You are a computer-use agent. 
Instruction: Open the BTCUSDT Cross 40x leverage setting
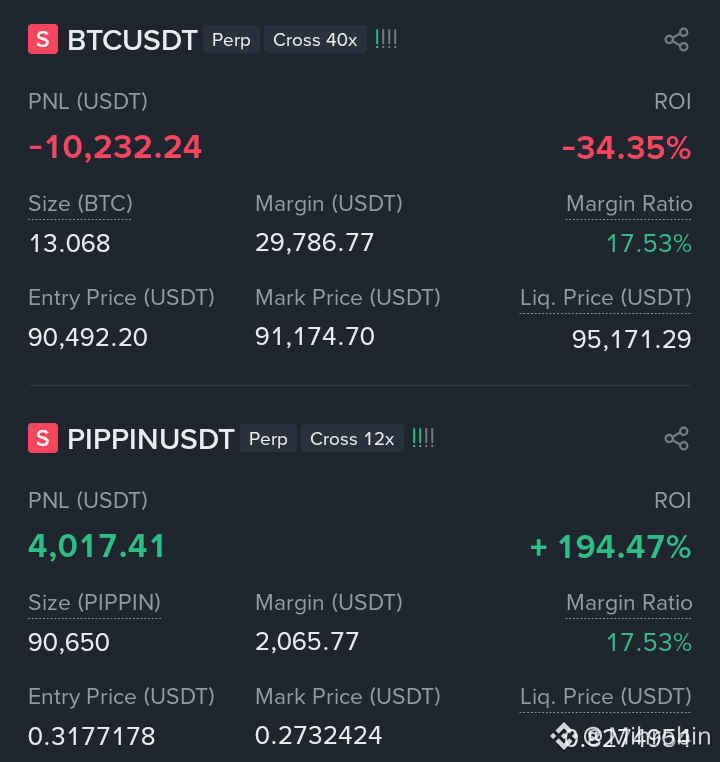coord(315,39)
